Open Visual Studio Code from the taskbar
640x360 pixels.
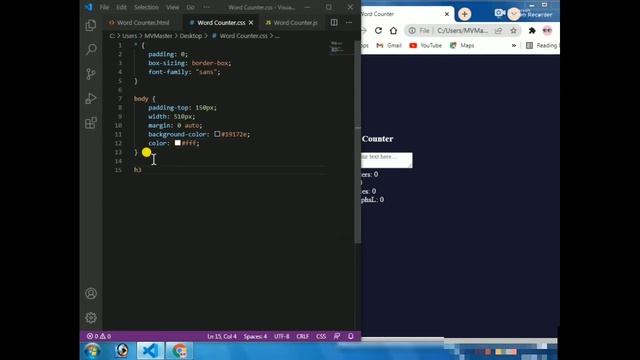[150, 351]
